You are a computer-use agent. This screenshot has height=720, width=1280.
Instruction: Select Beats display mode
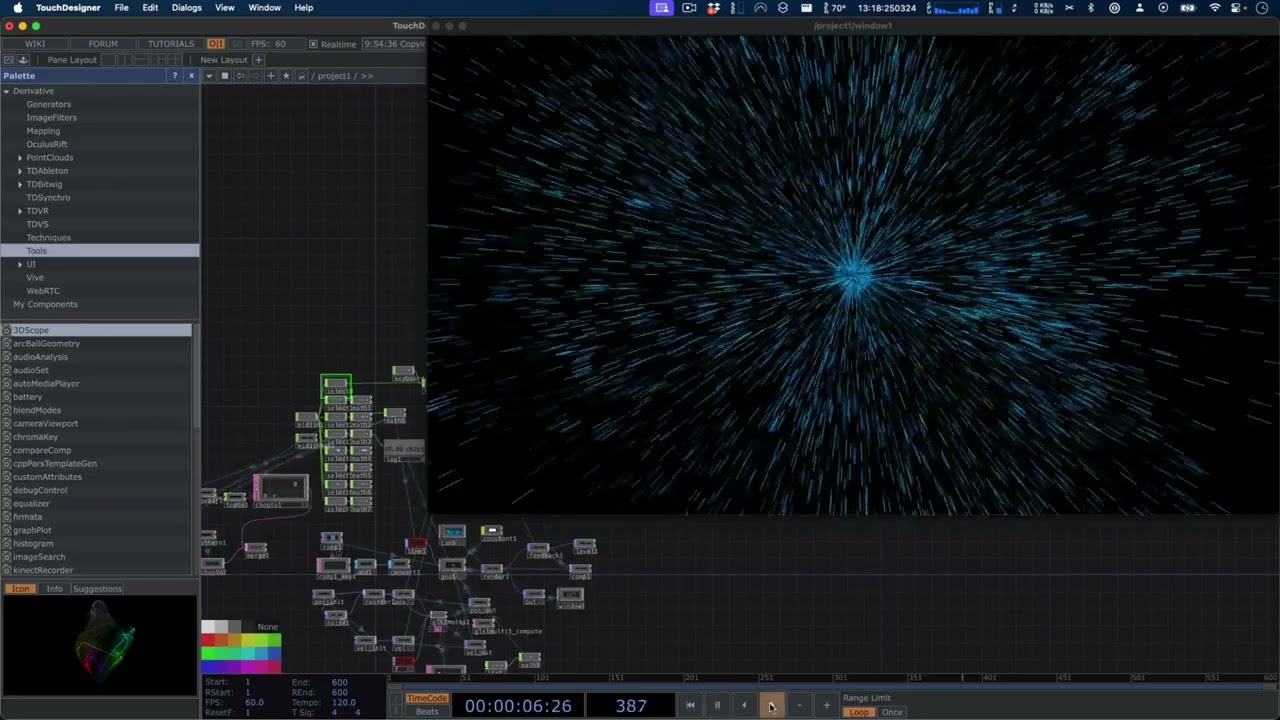coord(427,712)
